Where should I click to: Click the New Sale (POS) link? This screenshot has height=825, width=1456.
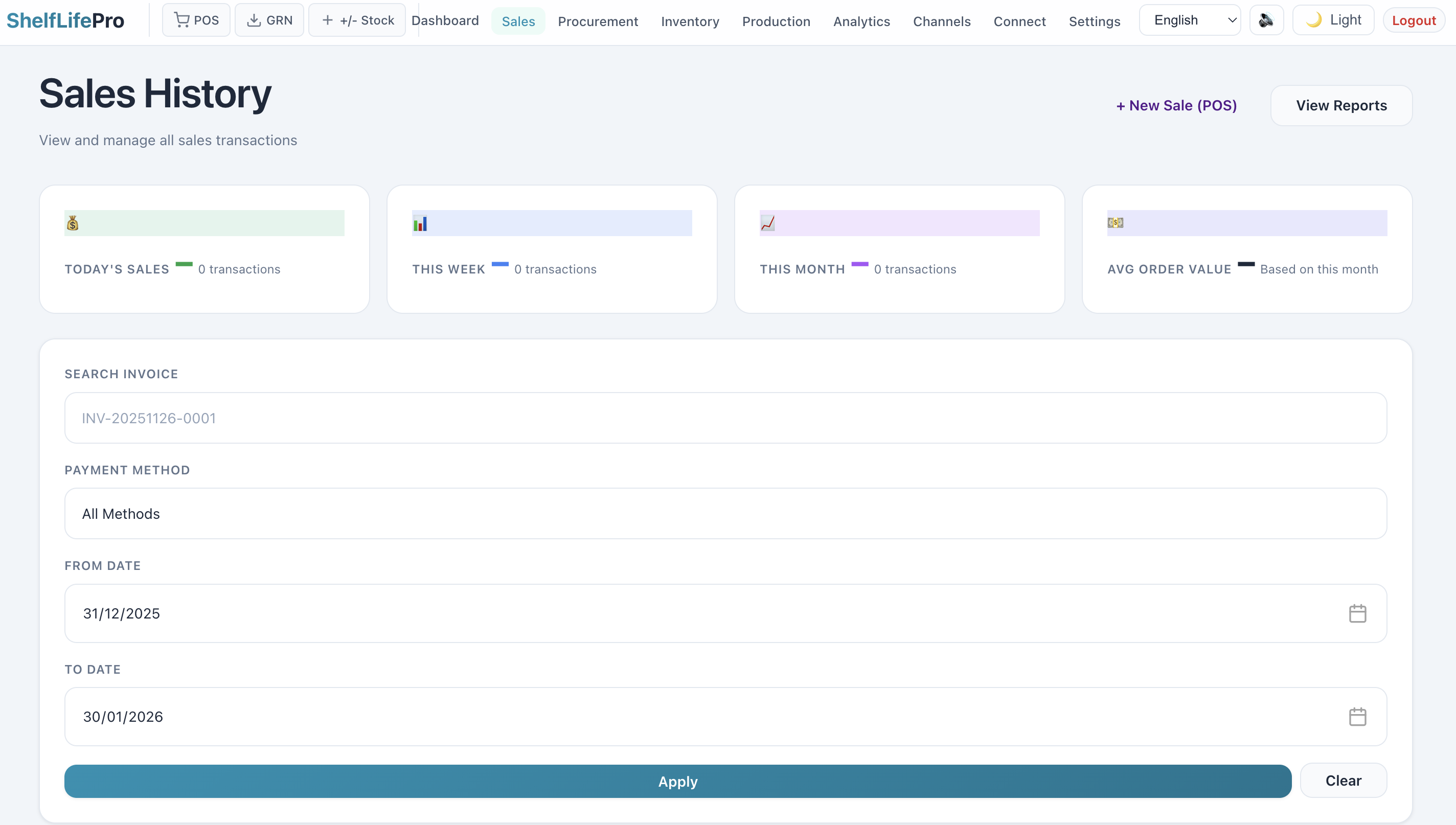[x=1176, y=105]
